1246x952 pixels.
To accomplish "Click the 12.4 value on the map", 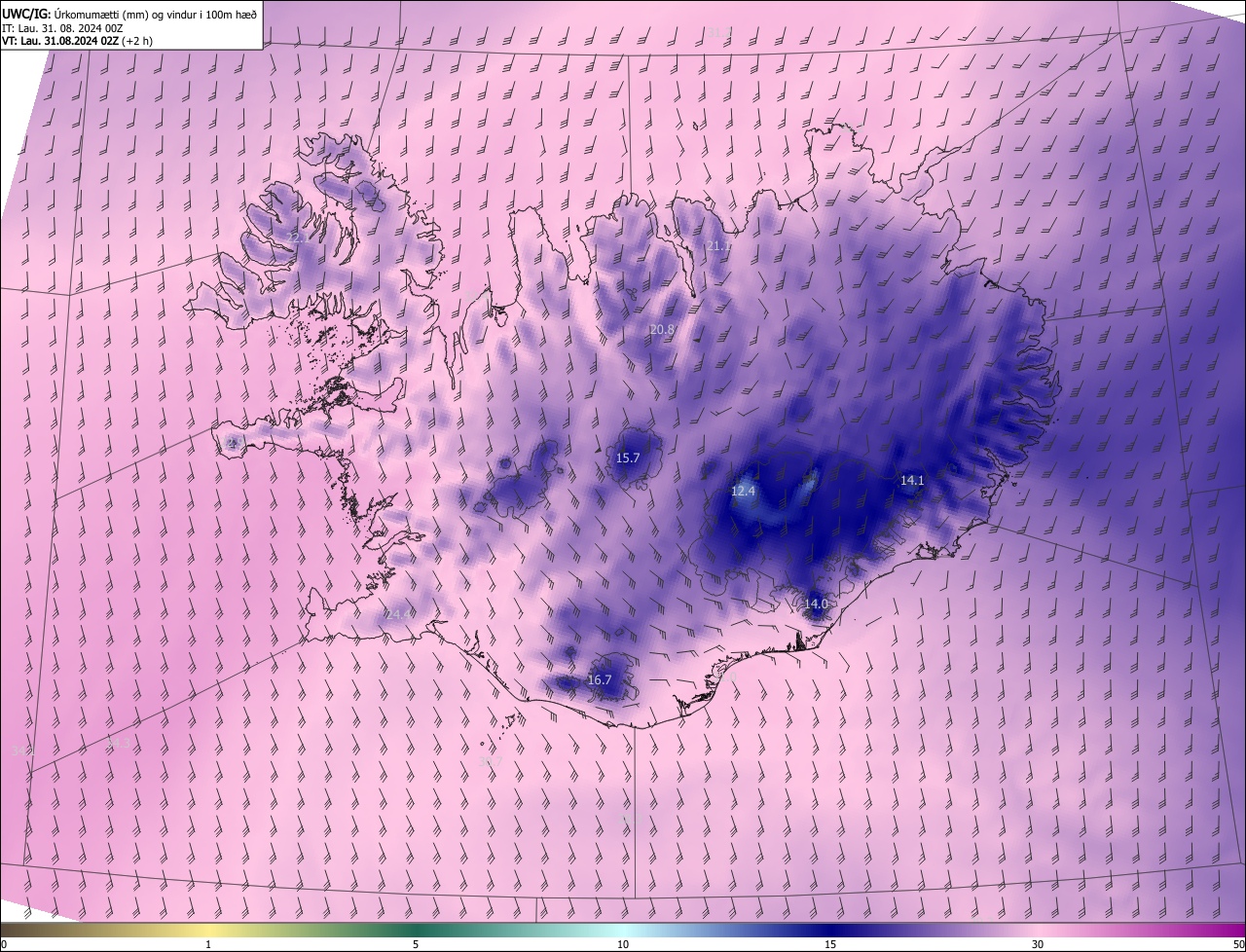I will tap(743, 491).
